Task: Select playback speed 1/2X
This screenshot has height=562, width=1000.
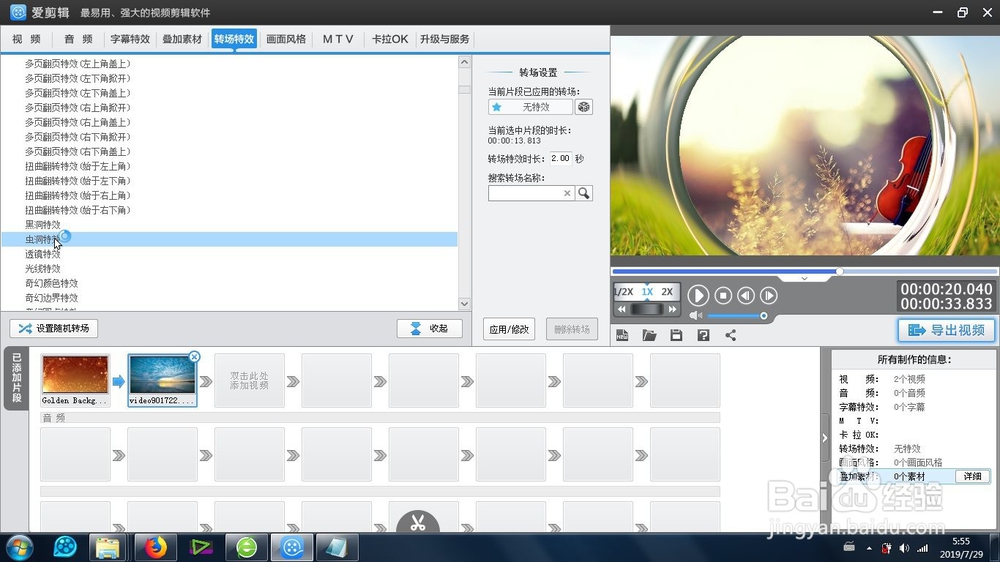Action: pos(624,292)
